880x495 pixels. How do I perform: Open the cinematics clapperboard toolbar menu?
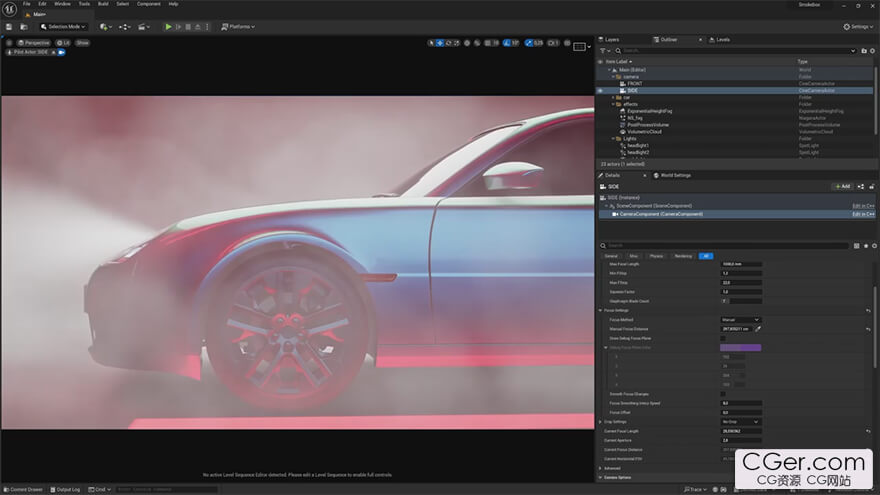pos(144,26)
